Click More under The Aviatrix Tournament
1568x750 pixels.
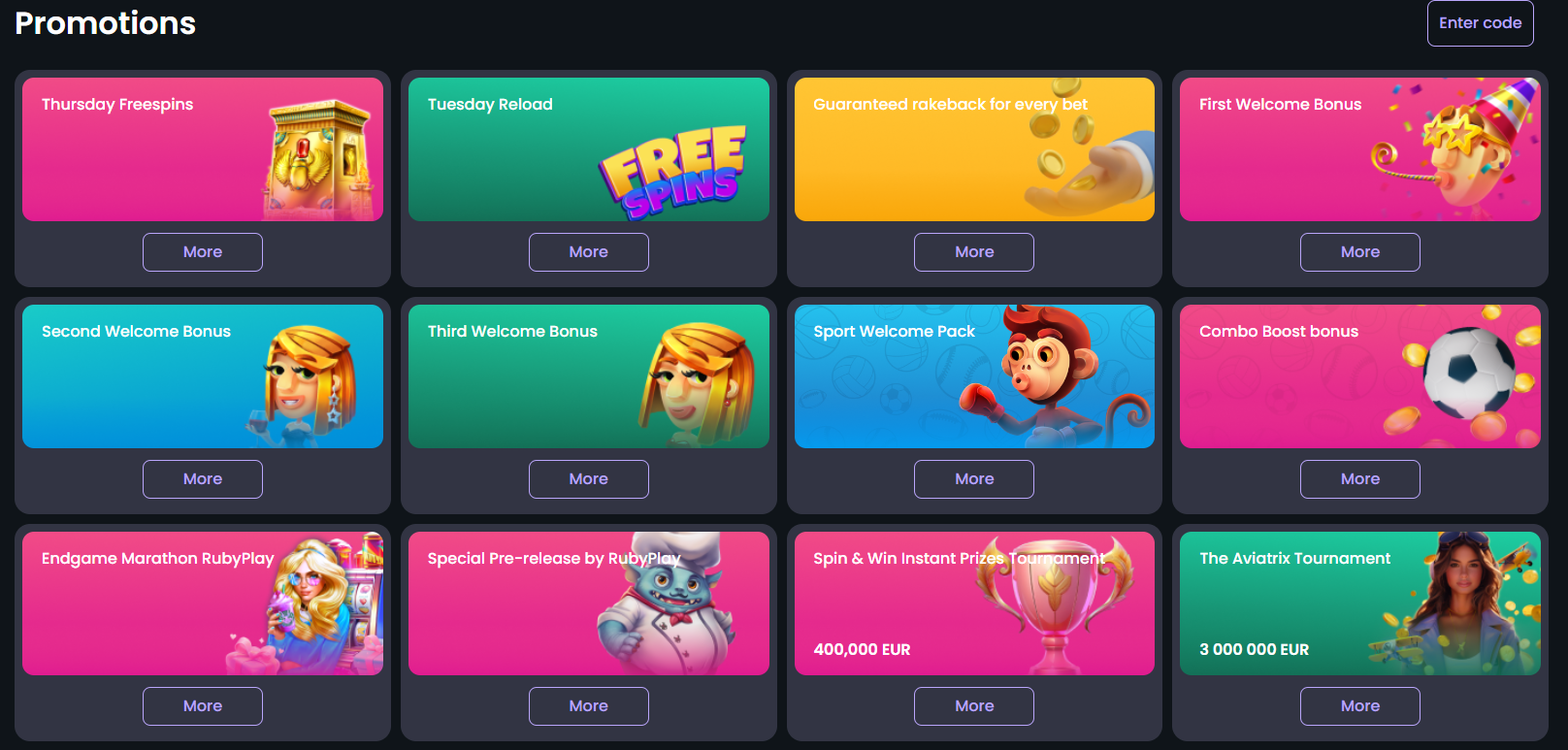point(1360,706)
